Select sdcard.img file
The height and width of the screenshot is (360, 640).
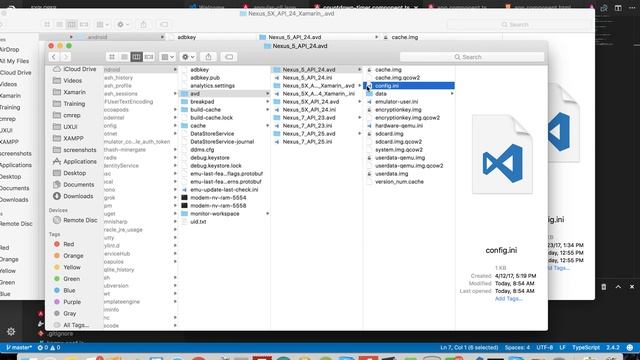coord(389,133)
